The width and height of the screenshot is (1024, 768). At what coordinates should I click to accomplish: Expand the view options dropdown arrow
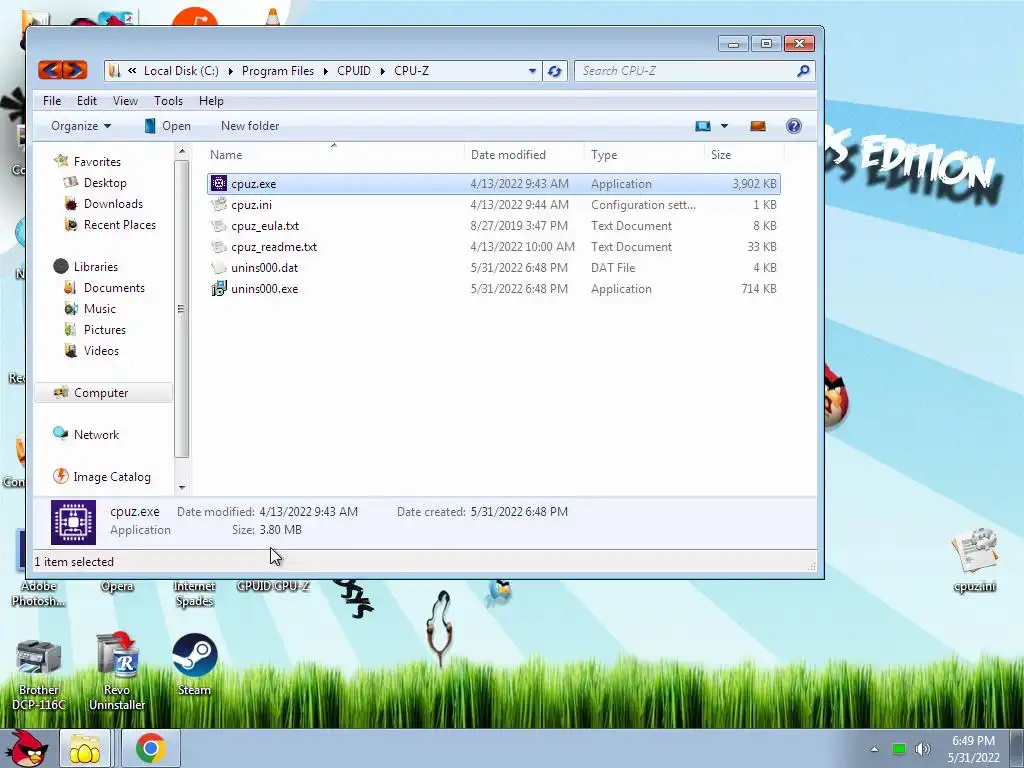point(724,126)
